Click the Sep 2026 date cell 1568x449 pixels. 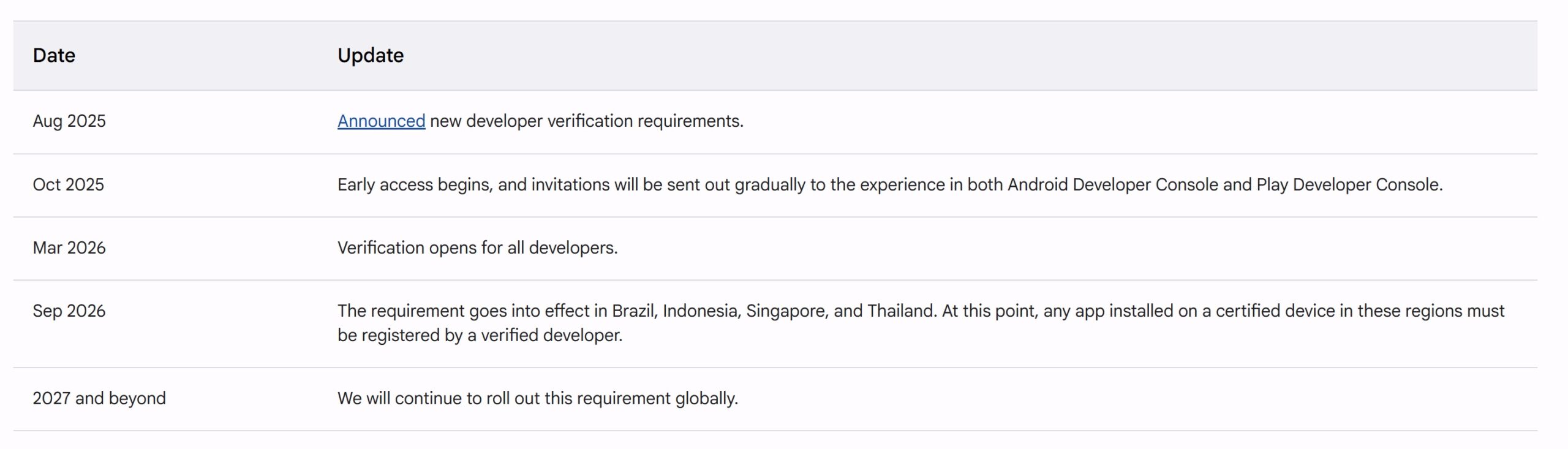69,311
